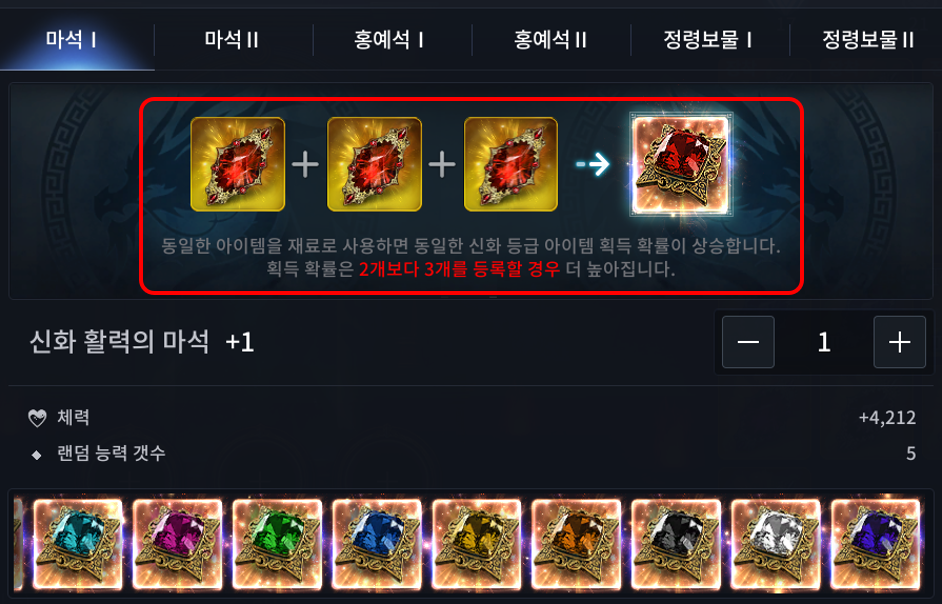Select the black gem icon
This screenshot has height=604, width=942.
click(x=676, y=544)
